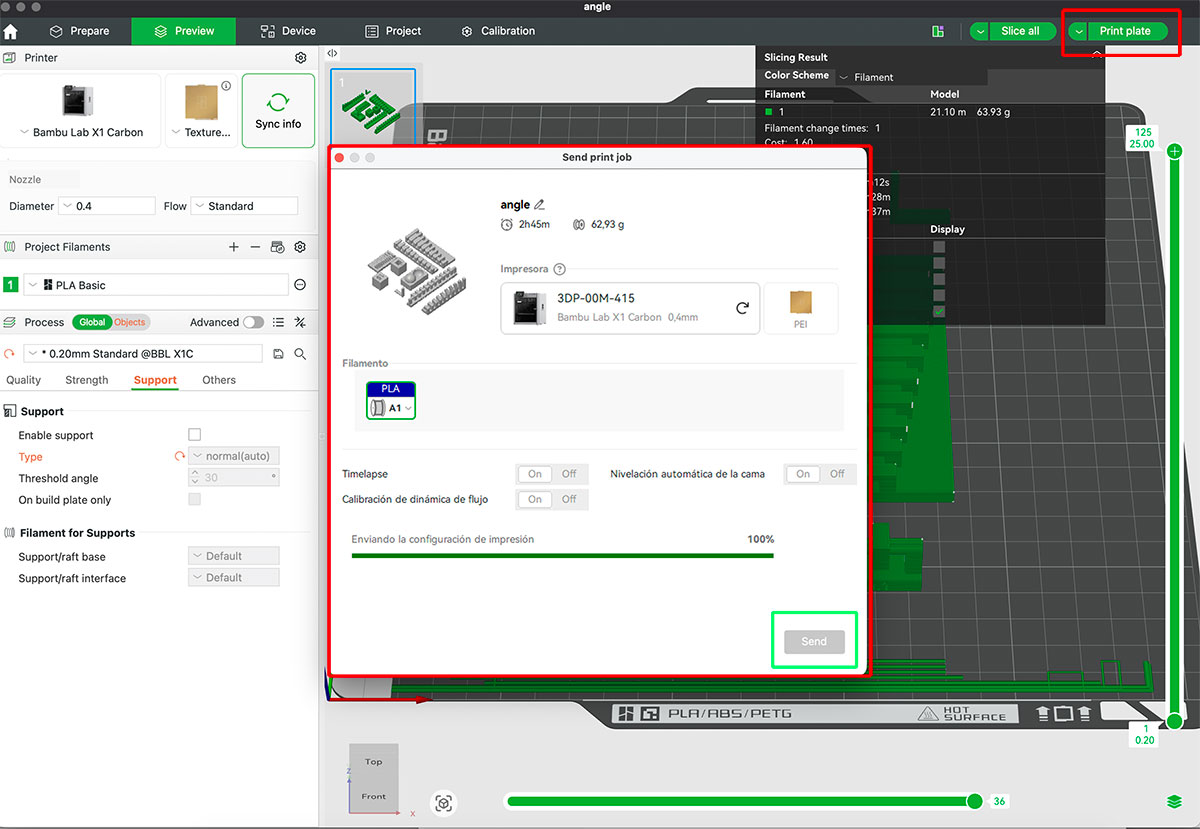Click the assembly view cube icon
The width and height of the screenshot is (1200, 829).
coord(445,803)
